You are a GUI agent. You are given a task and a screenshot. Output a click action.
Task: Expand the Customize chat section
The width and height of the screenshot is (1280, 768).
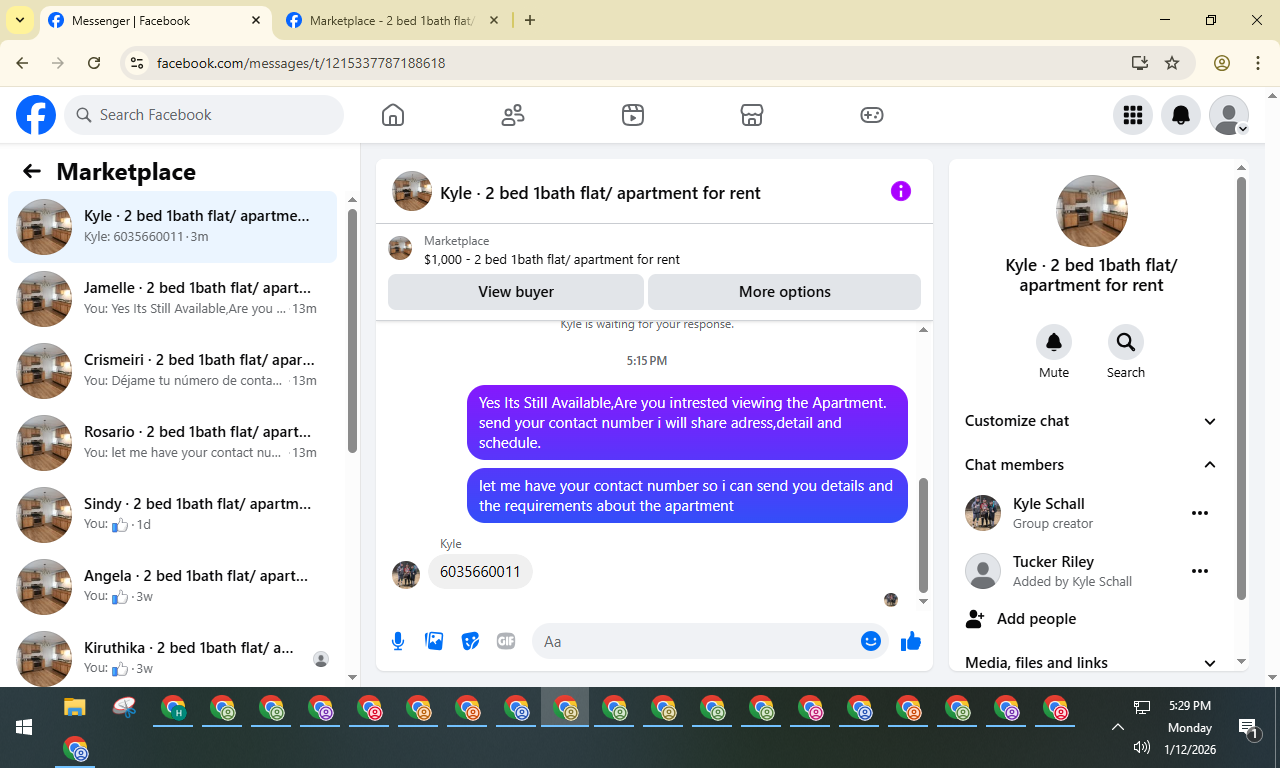[1091, 421]
